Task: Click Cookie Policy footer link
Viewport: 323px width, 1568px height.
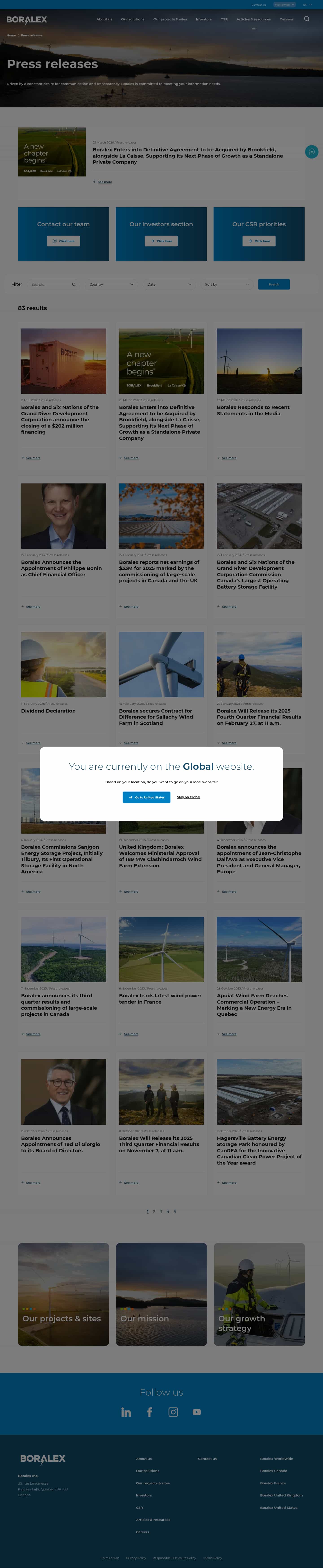Action: coord(212,1558)
